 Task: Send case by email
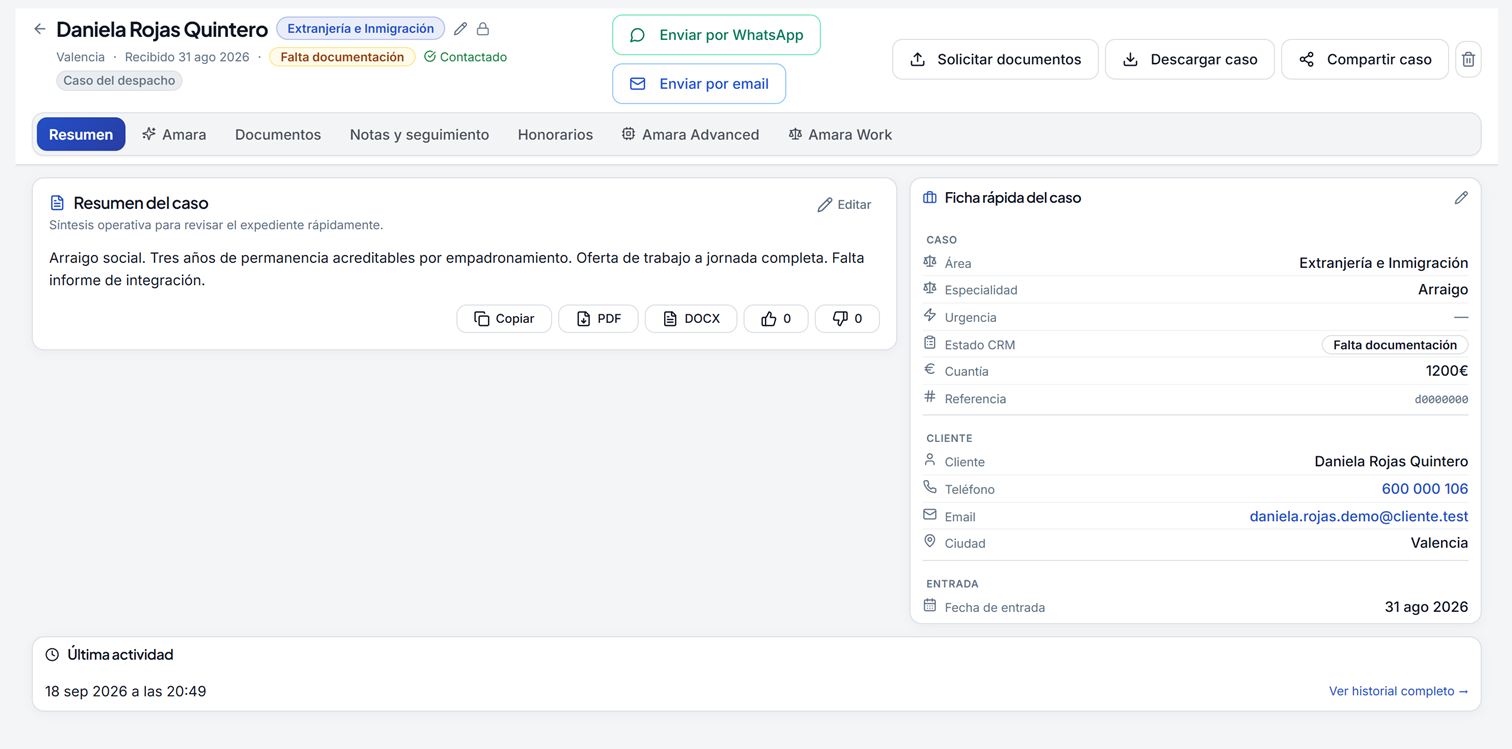699,84
